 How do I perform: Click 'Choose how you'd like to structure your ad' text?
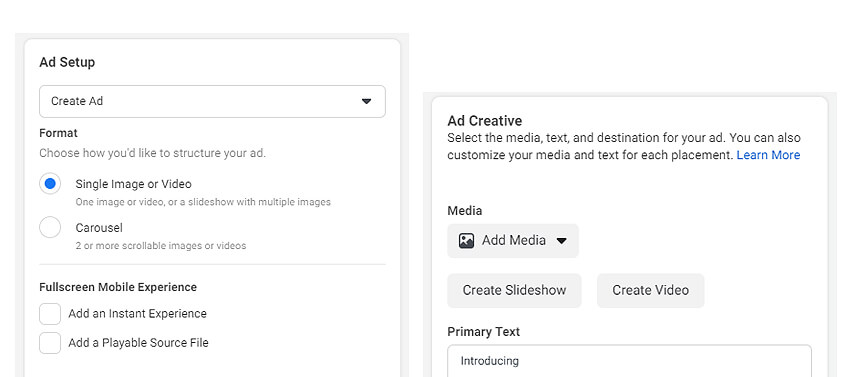pyautogui.click(x=153, y=153)
